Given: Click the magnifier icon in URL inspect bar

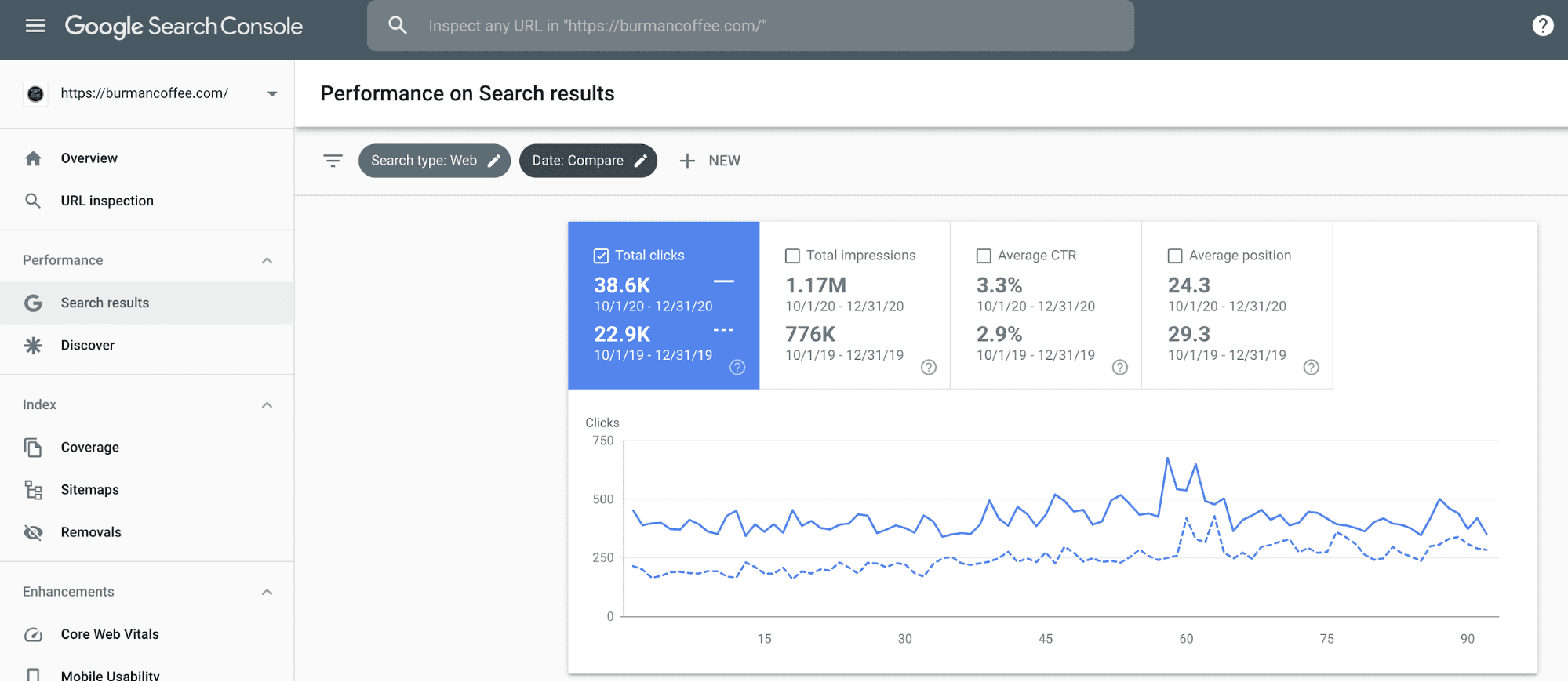Looking at the screenshot, I should click(398, 25).
